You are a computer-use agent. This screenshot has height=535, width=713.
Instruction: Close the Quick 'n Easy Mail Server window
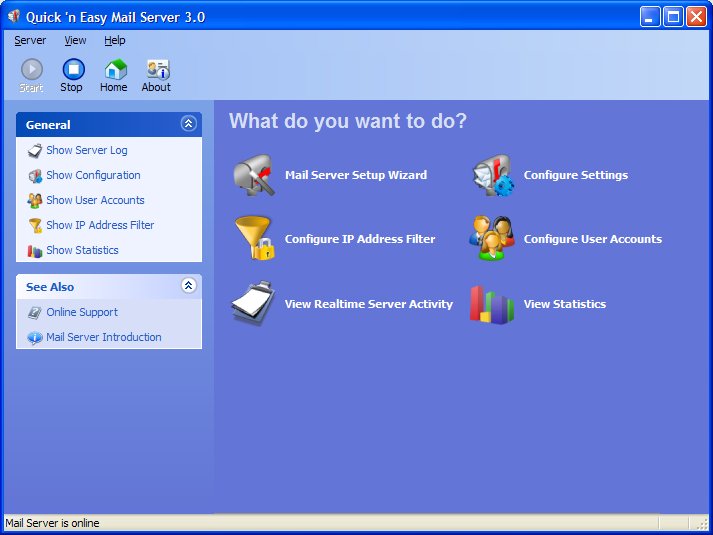[696, 17]
